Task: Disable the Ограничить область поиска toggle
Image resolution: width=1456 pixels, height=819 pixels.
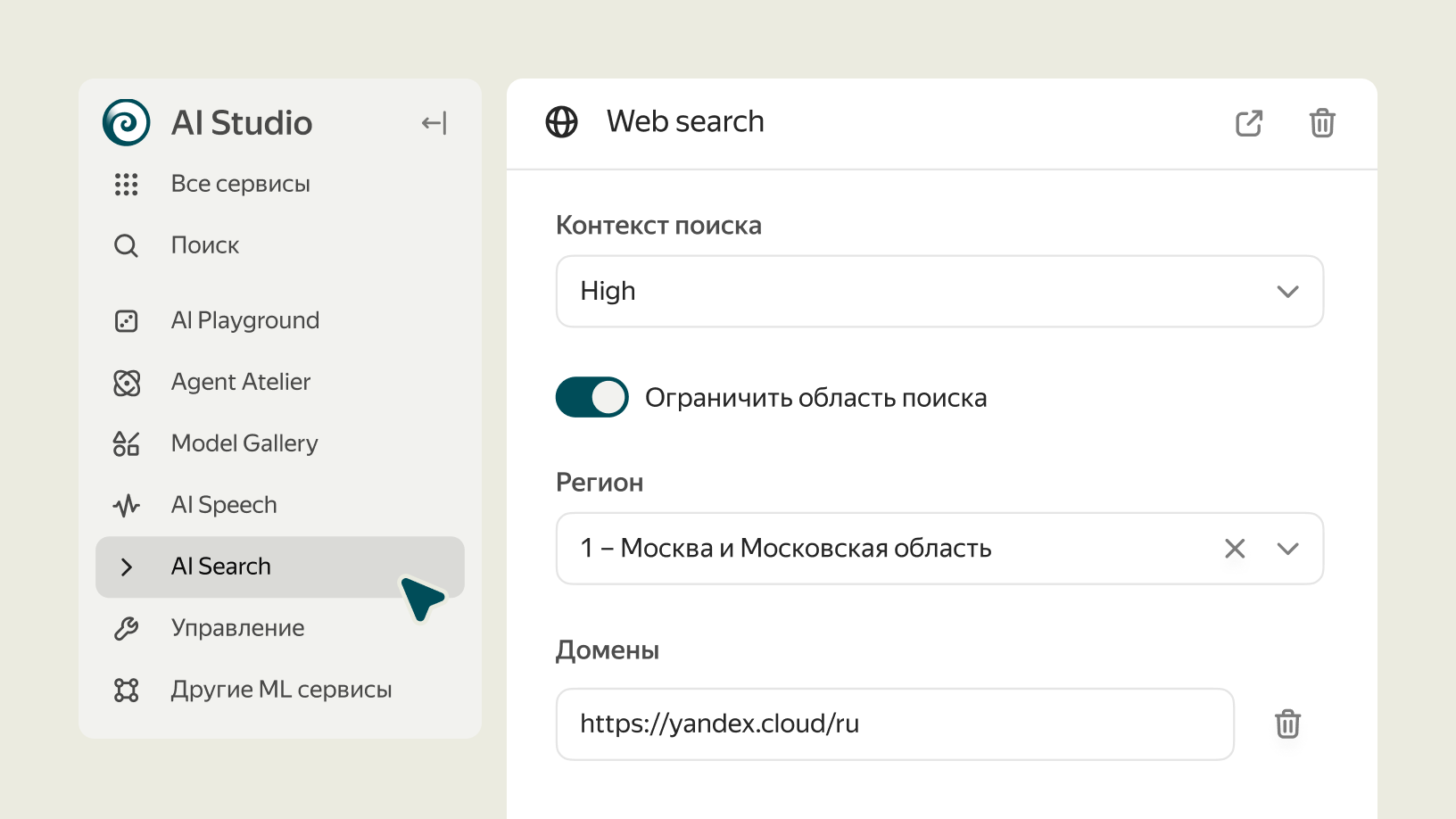Action: 591,397
